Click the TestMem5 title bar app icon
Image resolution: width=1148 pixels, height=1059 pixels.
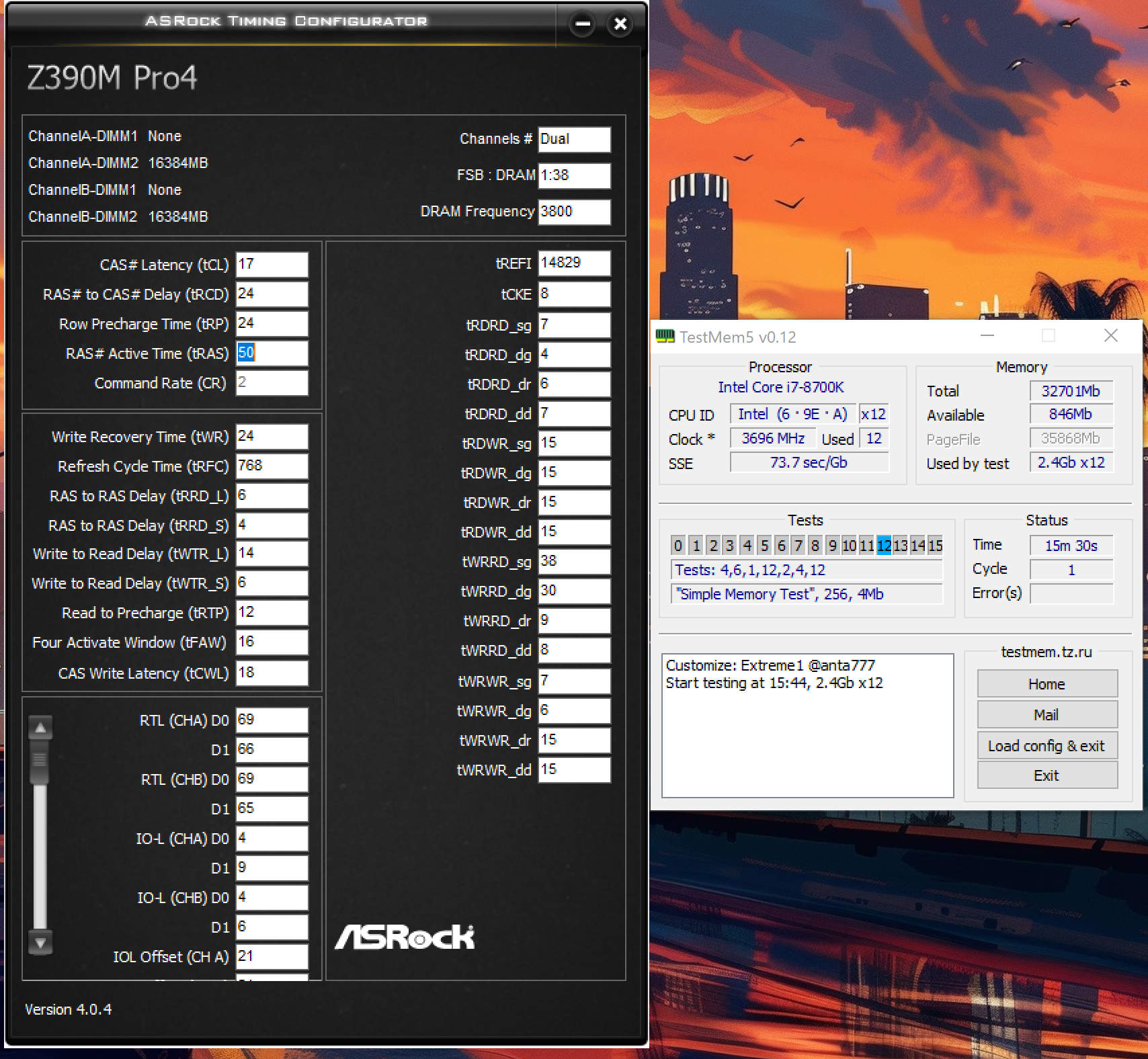(x=665, y=336)
